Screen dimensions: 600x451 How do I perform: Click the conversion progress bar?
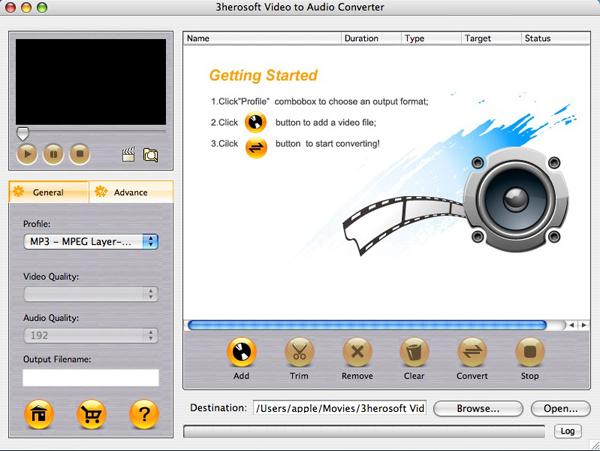click(364, 431)
